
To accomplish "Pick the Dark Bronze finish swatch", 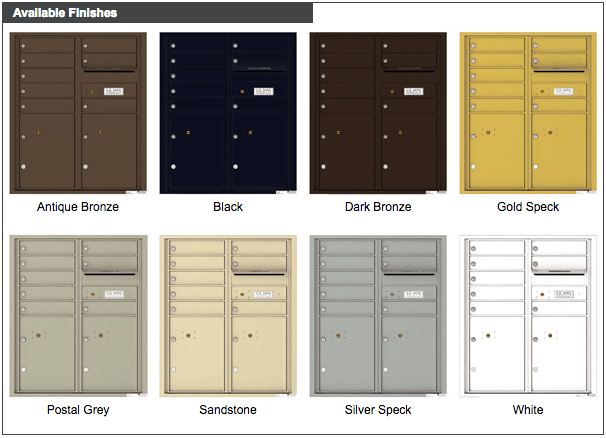I will pos(378,113).
